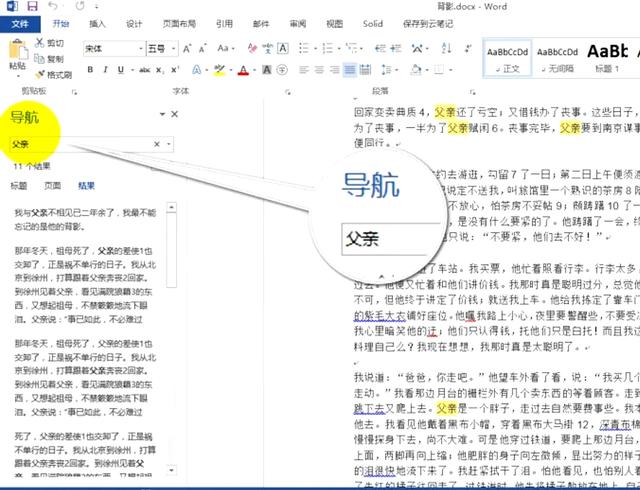640x490 pixels.
Task: Open result '我与父亲不相见已二年余了'
Action: (x=85, y=219)
